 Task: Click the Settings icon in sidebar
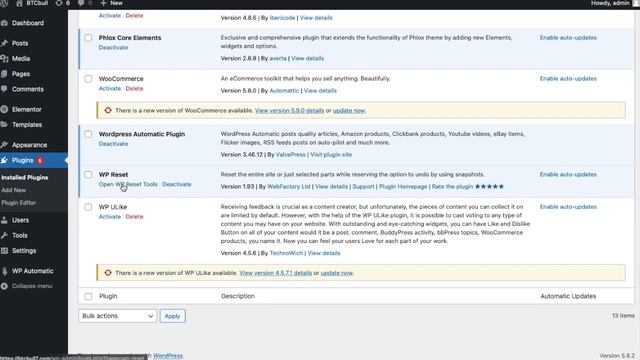click(4, 251)
